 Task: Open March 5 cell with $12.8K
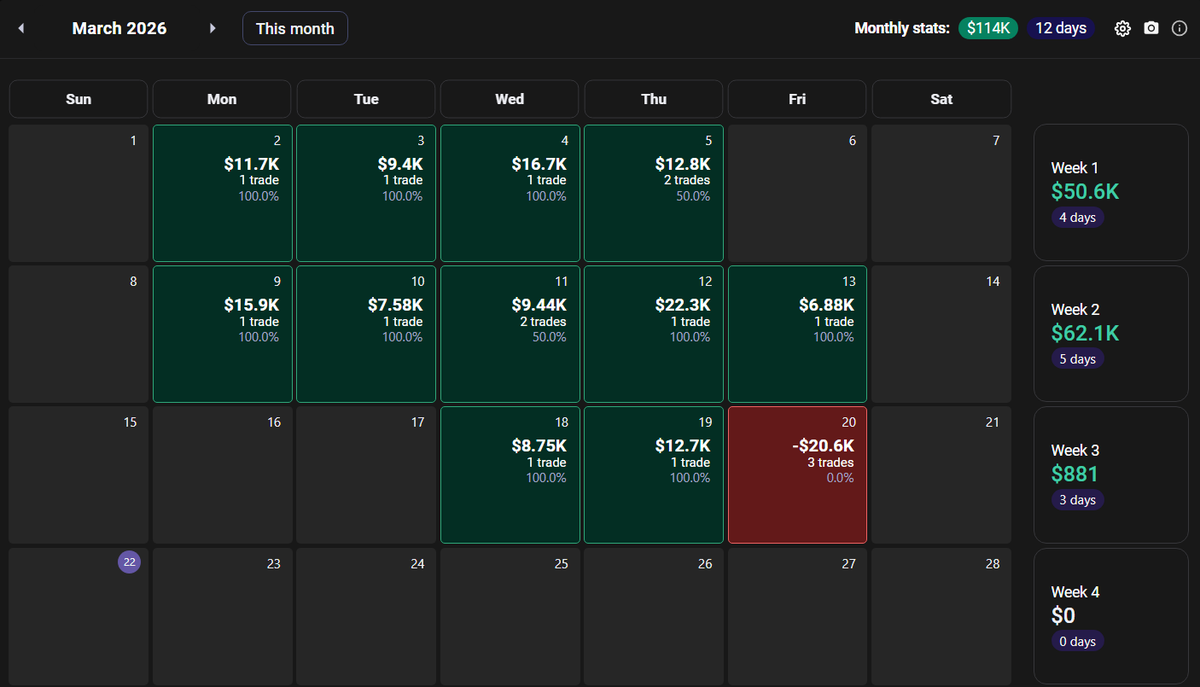tap(654, 193)
